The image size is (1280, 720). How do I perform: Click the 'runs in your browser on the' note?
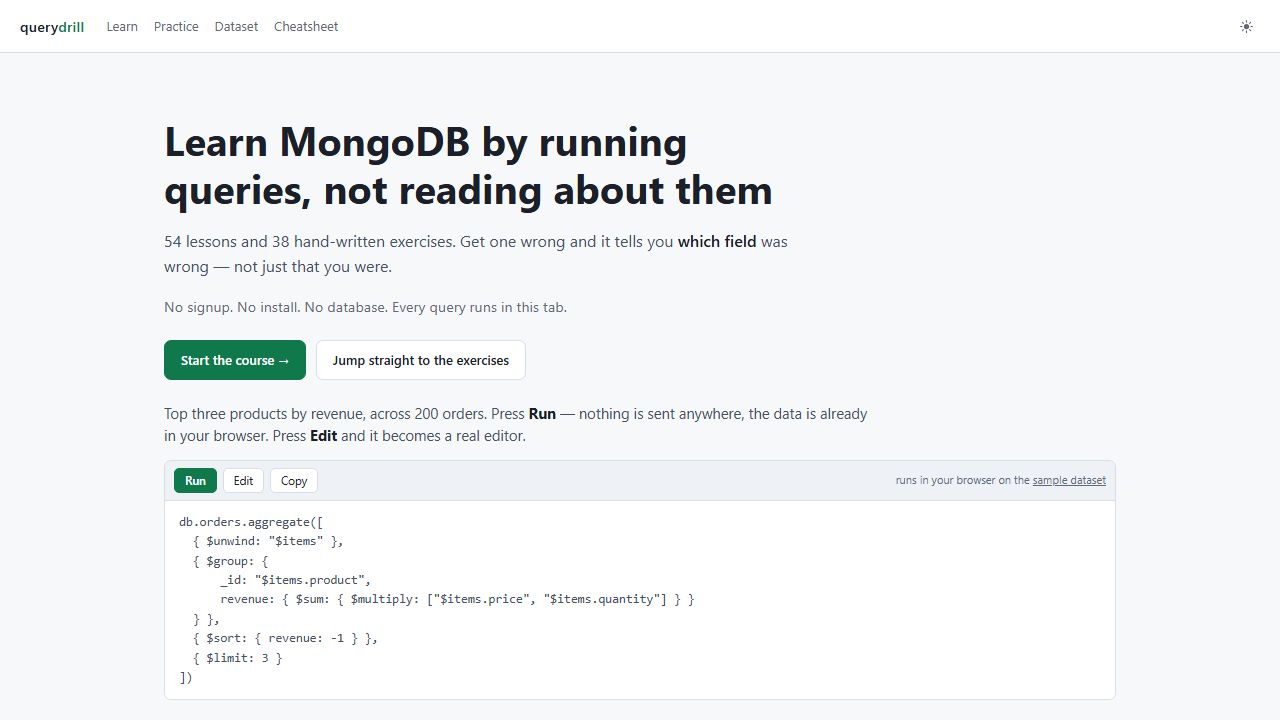click(x=963, y=480)
